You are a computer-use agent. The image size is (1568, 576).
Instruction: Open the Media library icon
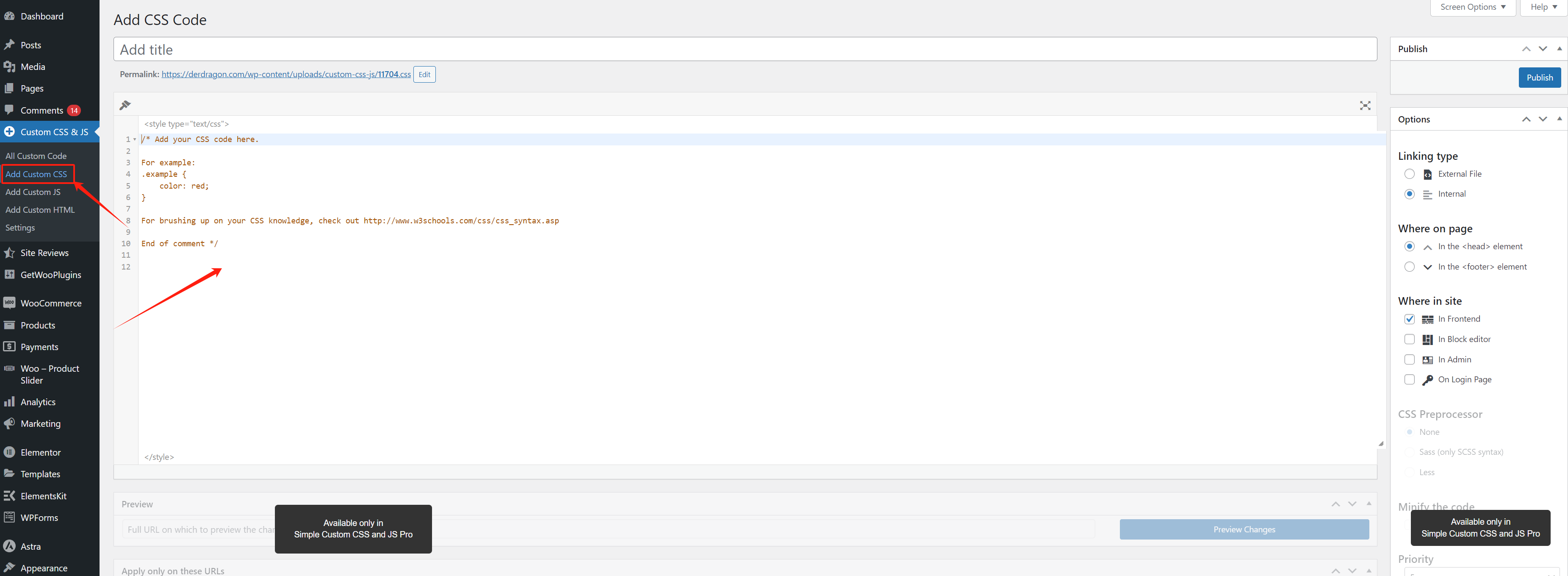pos(10,67)
